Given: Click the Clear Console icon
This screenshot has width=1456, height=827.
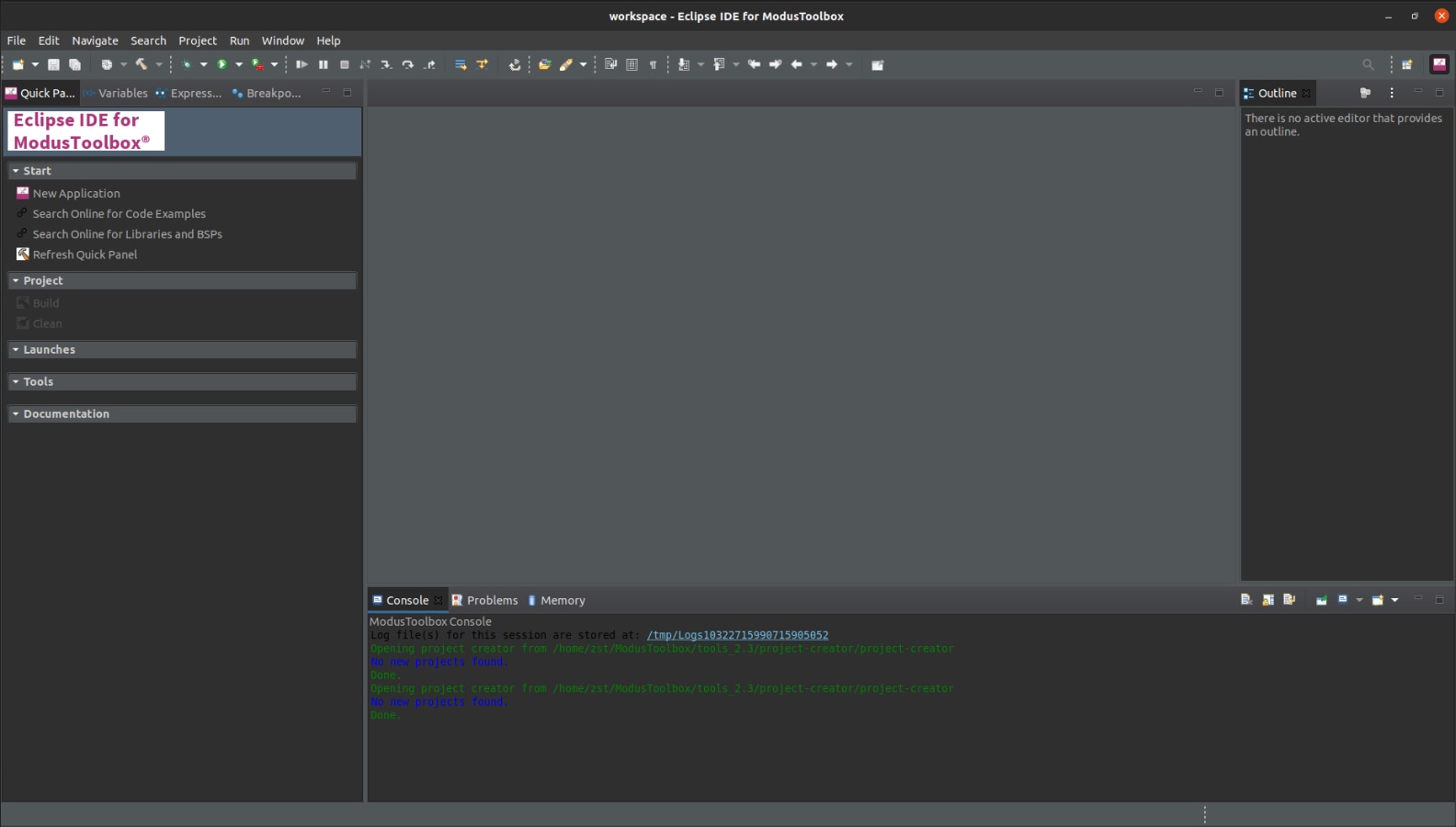Looking at the screenshot, I should pyautogui.click(x=1246, y=600).
